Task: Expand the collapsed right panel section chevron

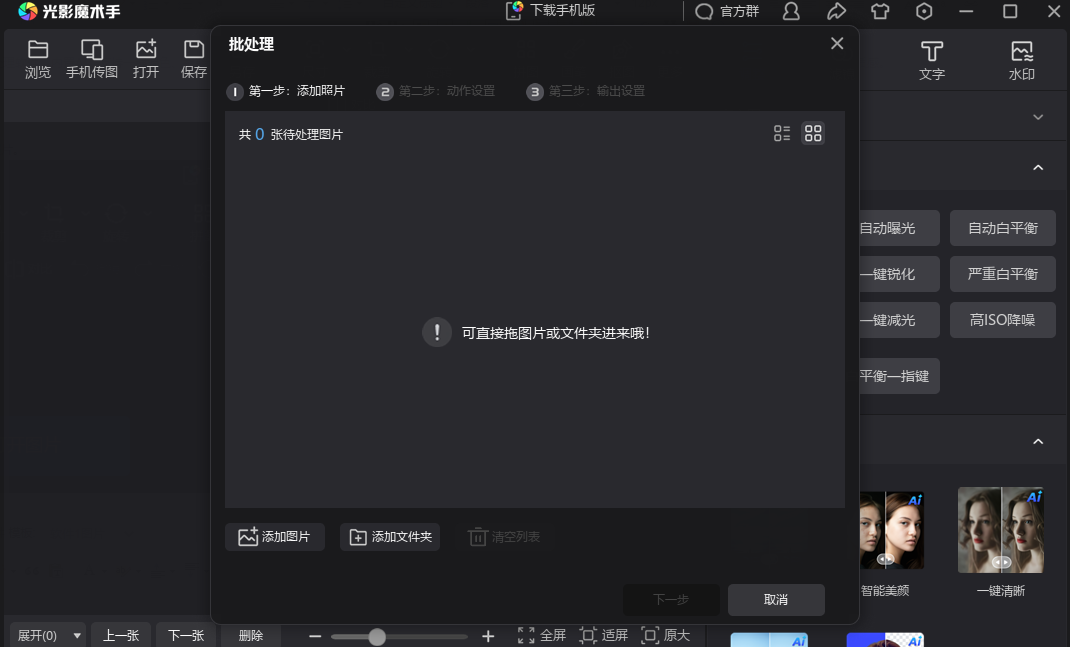Action: [x=1038, y=117]
